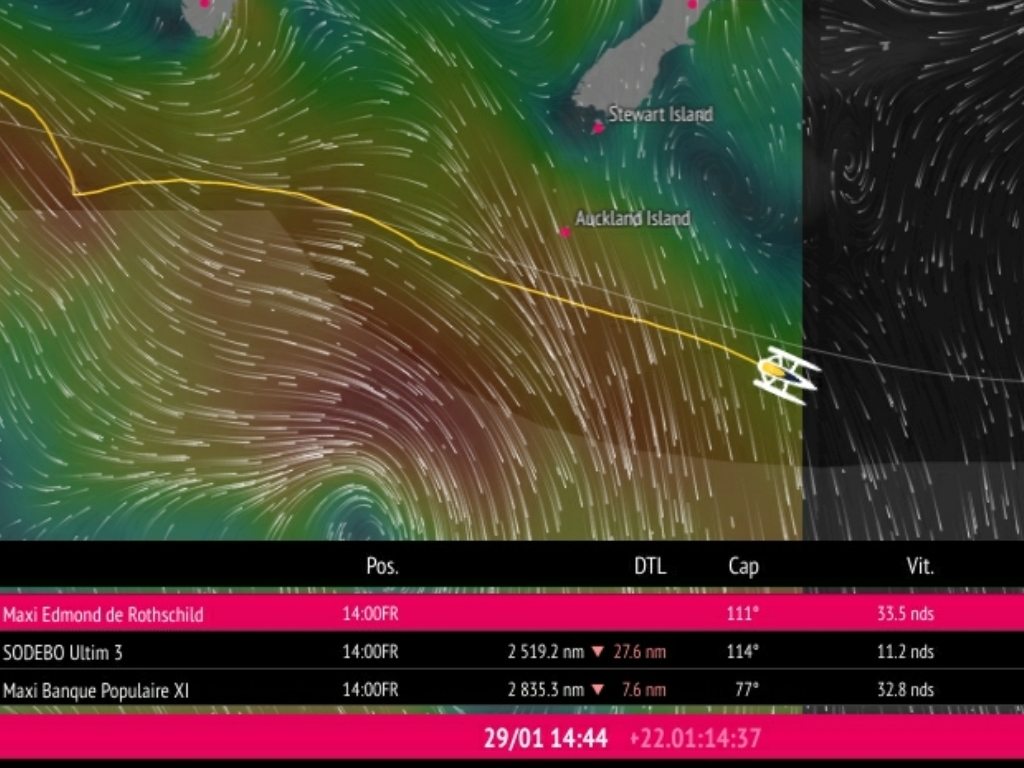Click the 77° heading value
Viewport: 1024px width, 768px height.
747,690
